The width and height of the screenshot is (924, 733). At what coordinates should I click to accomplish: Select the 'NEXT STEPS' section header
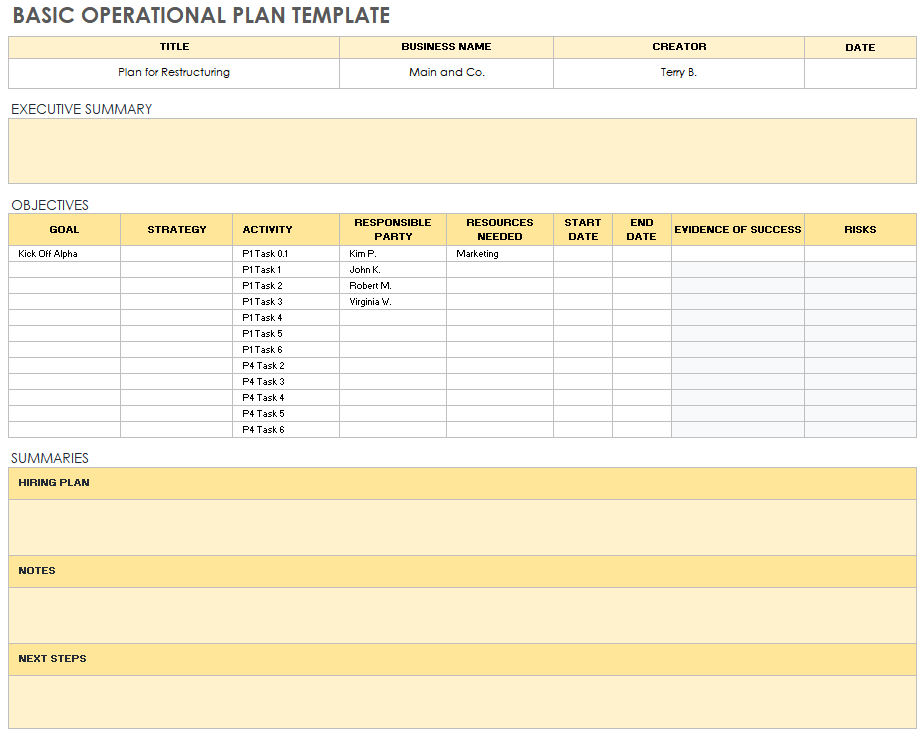pyautogui.click(x=462, y=659)
